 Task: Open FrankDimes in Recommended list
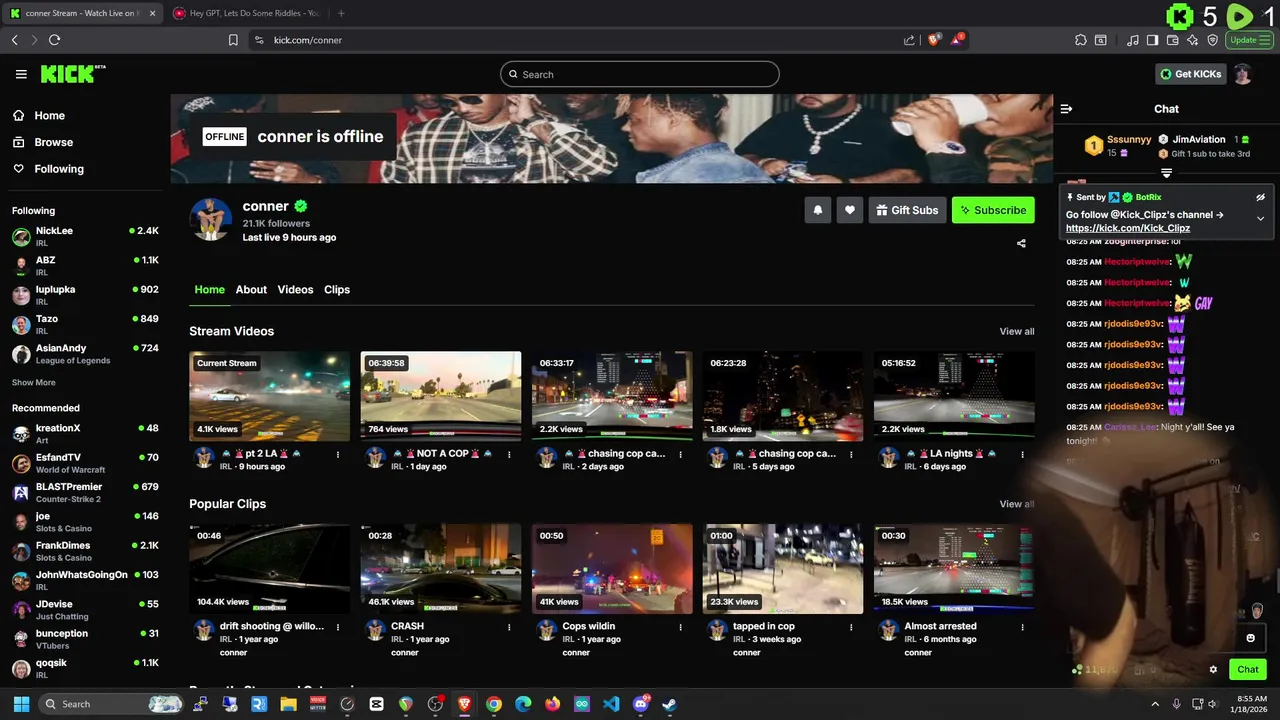(x=85, y=551)
